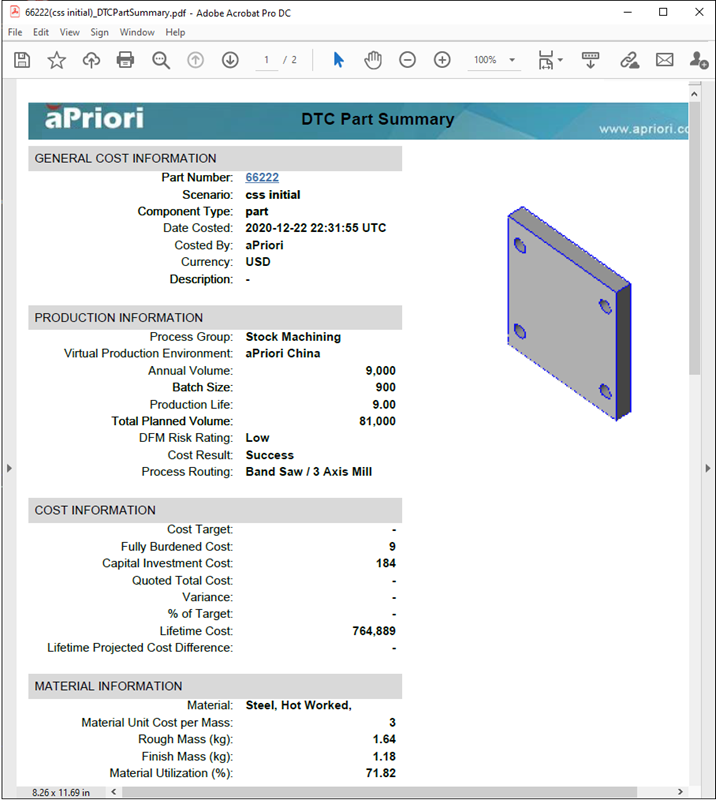Click the 100% zoom value field

pyautogui.click(x=485, y=60)
